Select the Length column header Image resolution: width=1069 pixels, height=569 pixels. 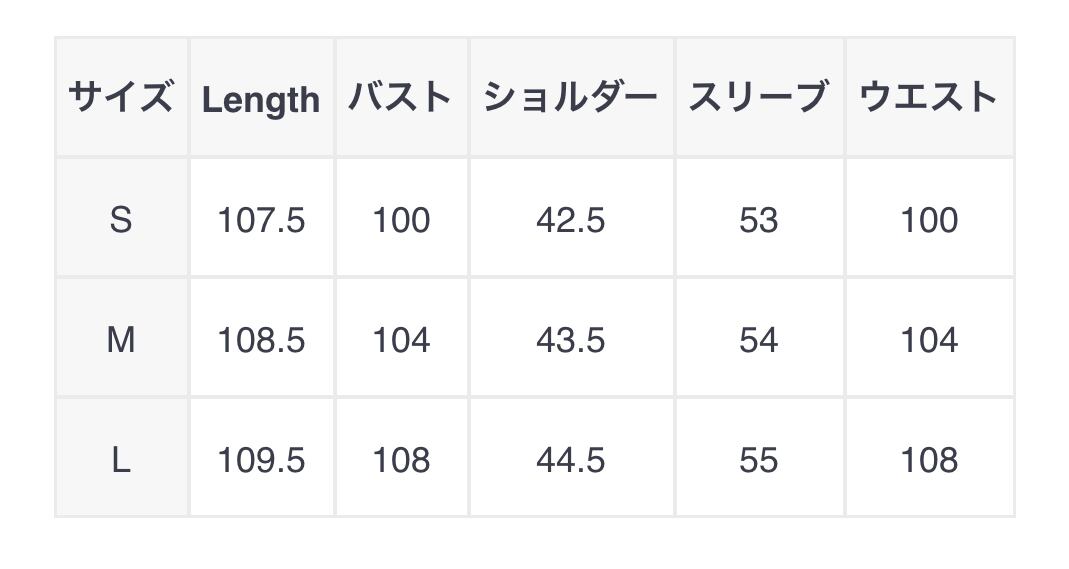click(261, 99)
